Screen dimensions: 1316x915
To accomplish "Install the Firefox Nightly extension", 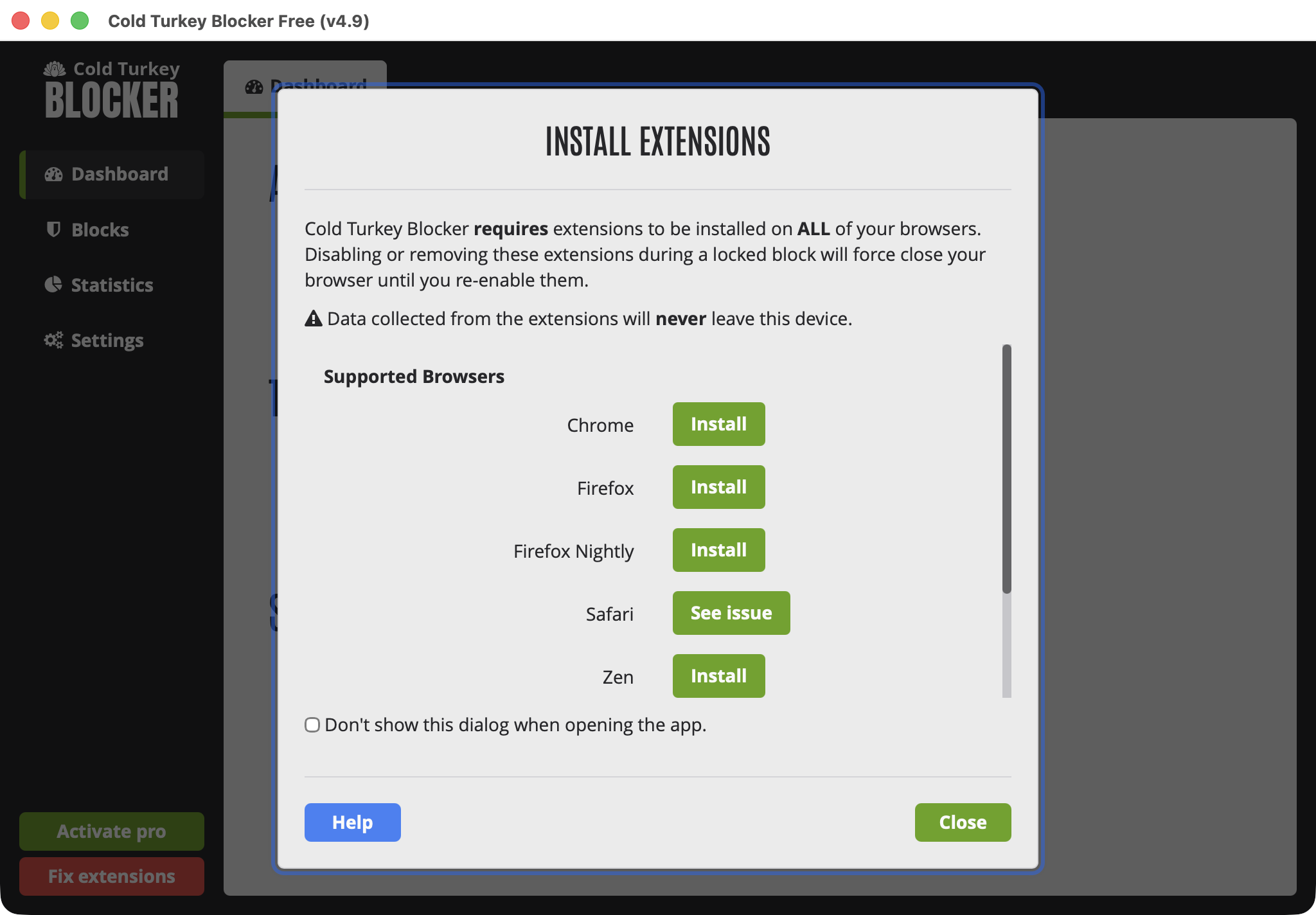I will click(718, 550).
